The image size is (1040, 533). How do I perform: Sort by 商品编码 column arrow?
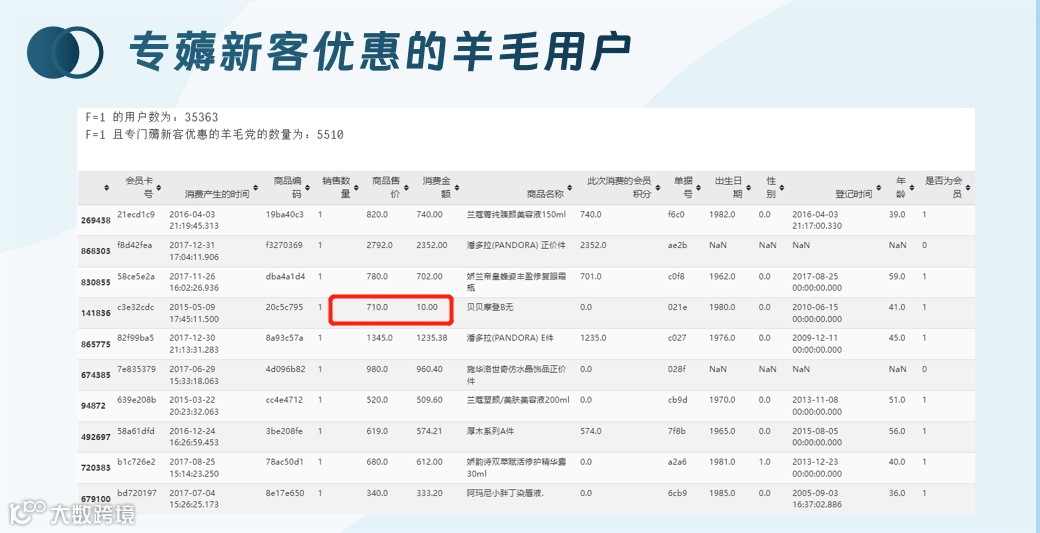pyautogui.click(x=308, y=188)
